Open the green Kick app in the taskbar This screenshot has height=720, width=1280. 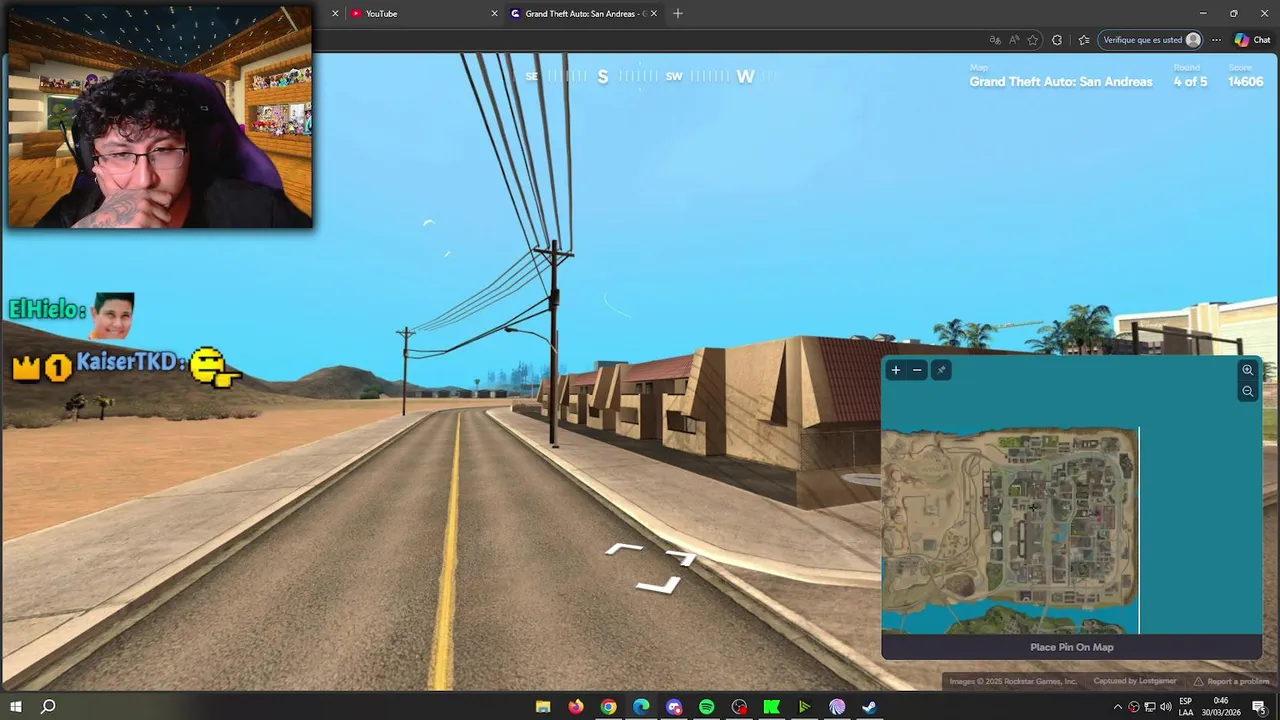[x=772, y=707]
